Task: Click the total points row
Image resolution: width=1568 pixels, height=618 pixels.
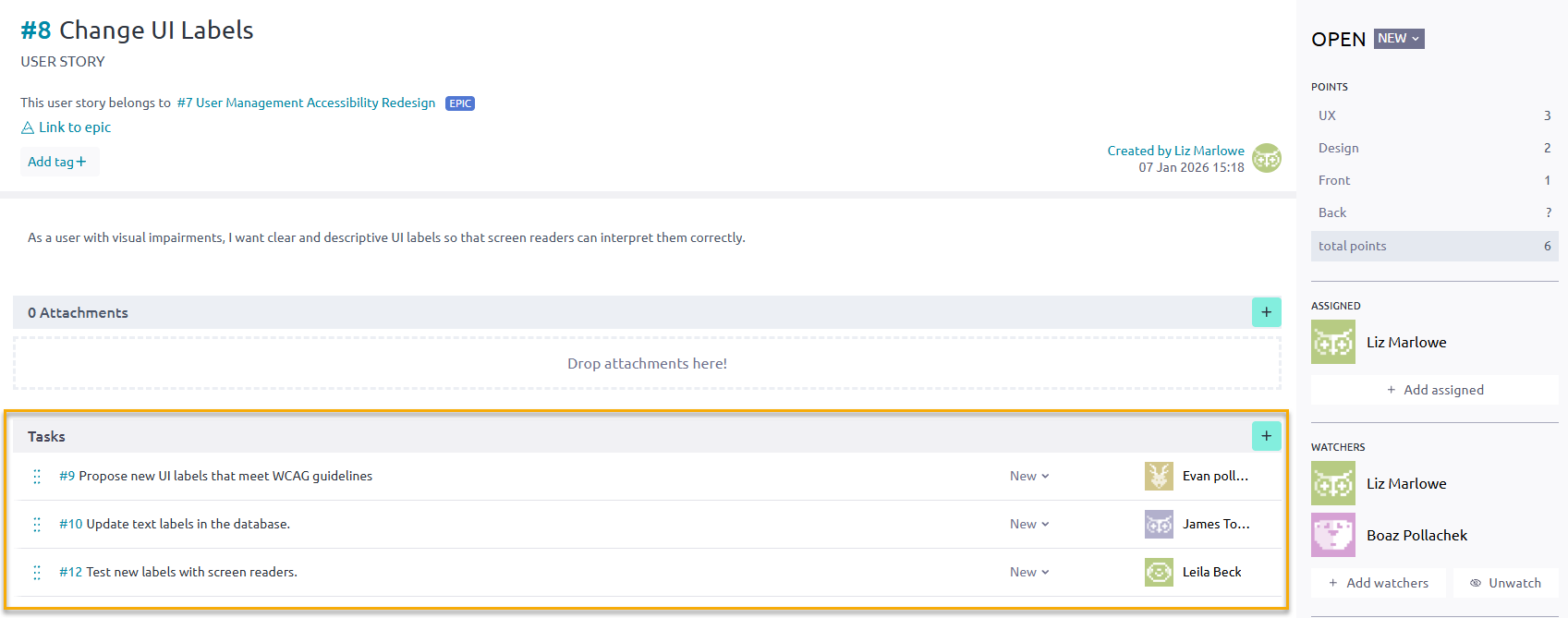Action: 1434,246
